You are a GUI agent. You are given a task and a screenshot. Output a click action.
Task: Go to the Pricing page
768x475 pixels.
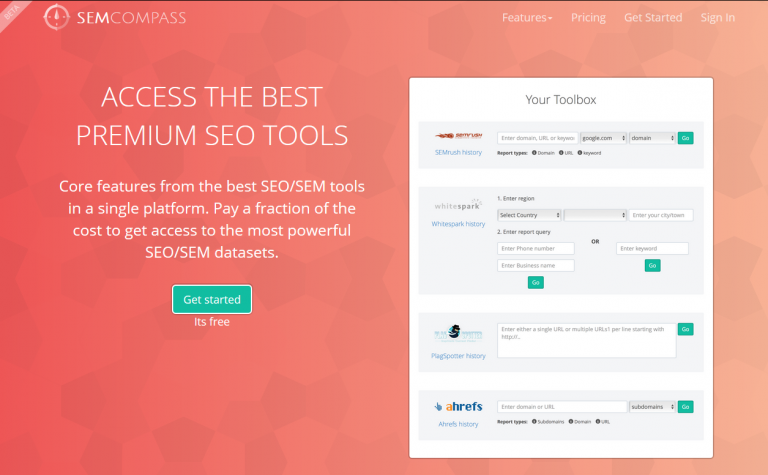(588, 18)
